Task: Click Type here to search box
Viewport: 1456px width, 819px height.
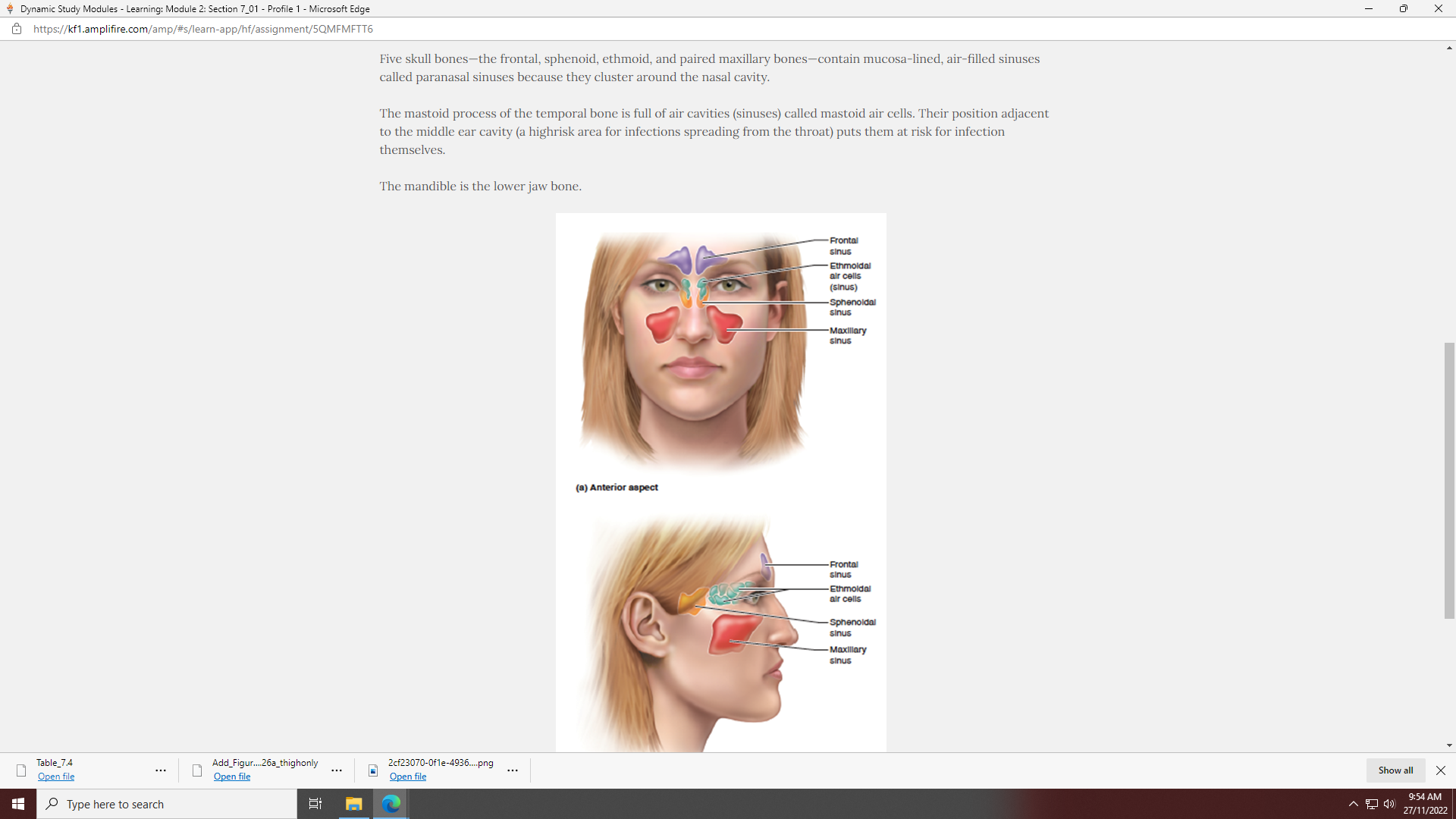Action: coord(167,804)
